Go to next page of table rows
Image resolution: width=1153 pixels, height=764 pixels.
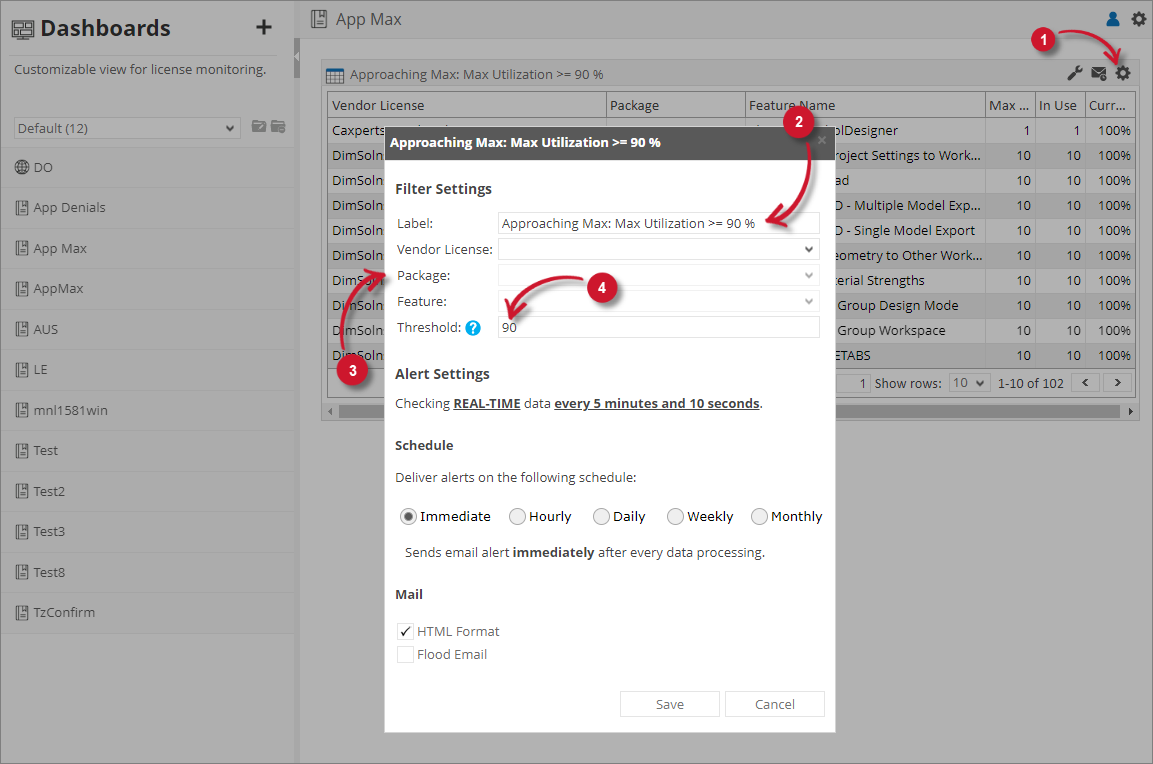1118,383
